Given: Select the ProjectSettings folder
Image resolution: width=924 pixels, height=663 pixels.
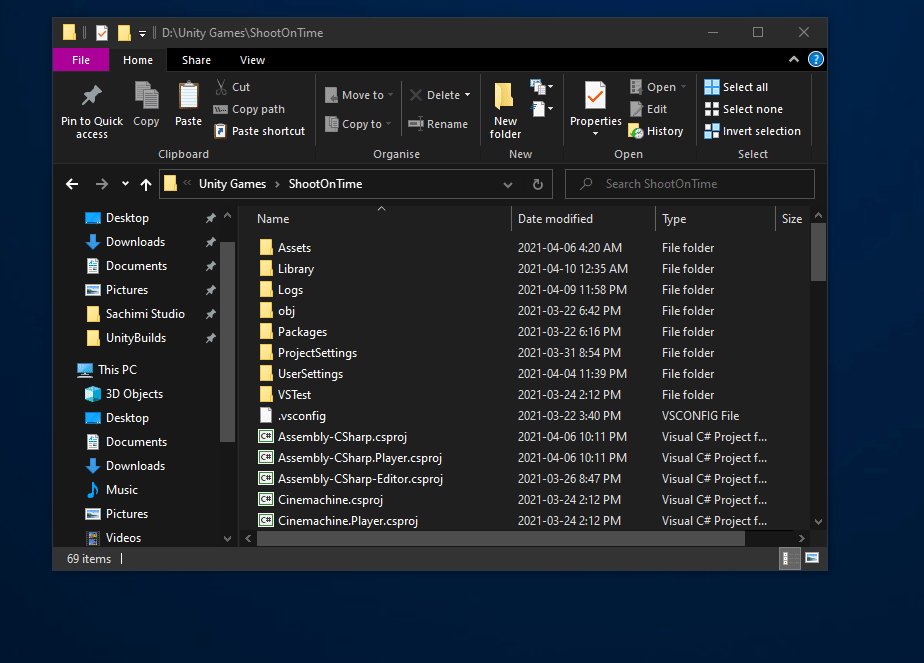Looking at the screenshot, I should click(308, 353).
